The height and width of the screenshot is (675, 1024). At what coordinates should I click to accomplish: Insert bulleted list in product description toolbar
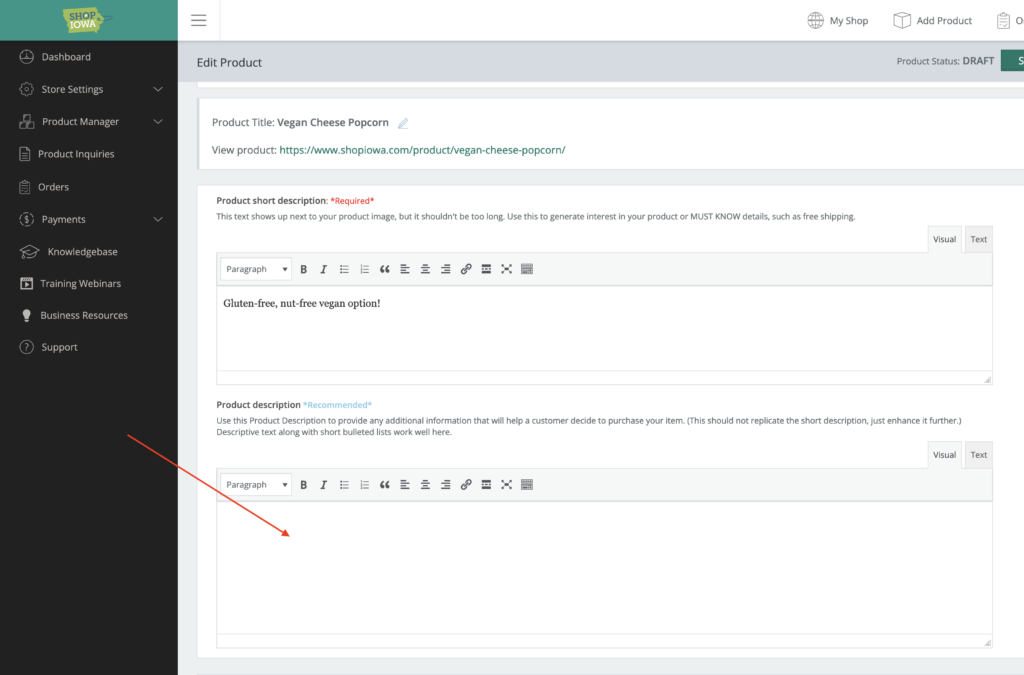point(344,485)
